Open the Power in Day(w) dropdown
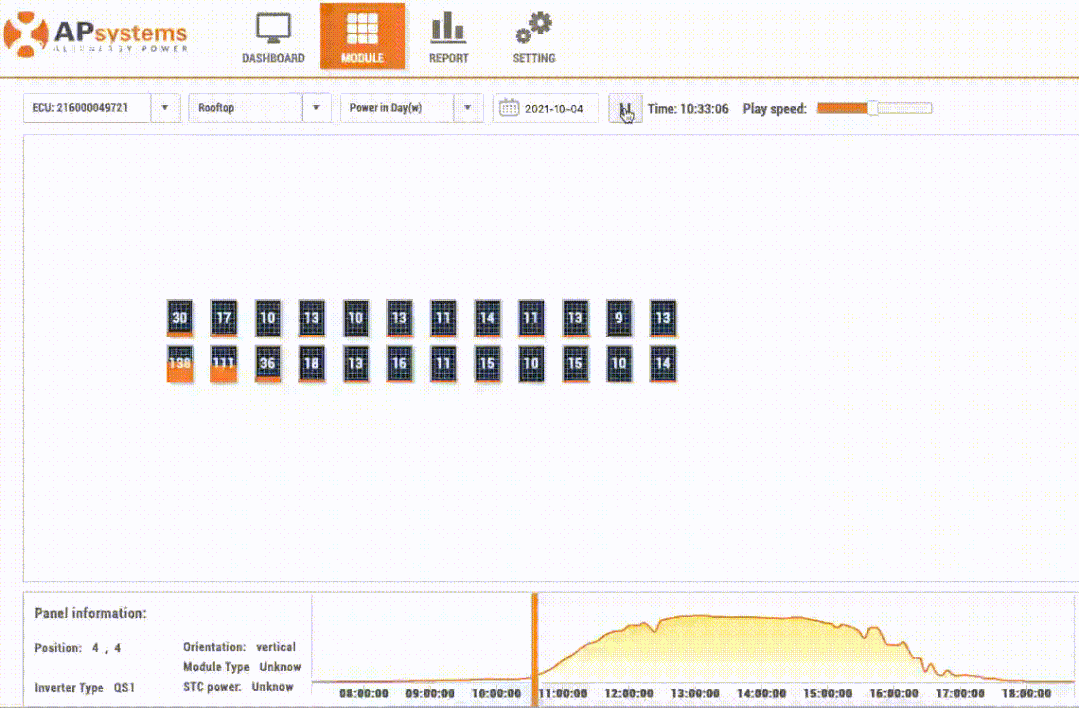Screen dimensions: 1079x708 click(468, 108)
